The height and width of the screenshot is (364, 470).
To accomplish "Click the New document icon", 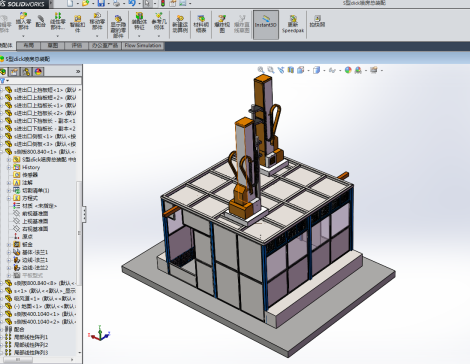I will [x=70, y=3].
